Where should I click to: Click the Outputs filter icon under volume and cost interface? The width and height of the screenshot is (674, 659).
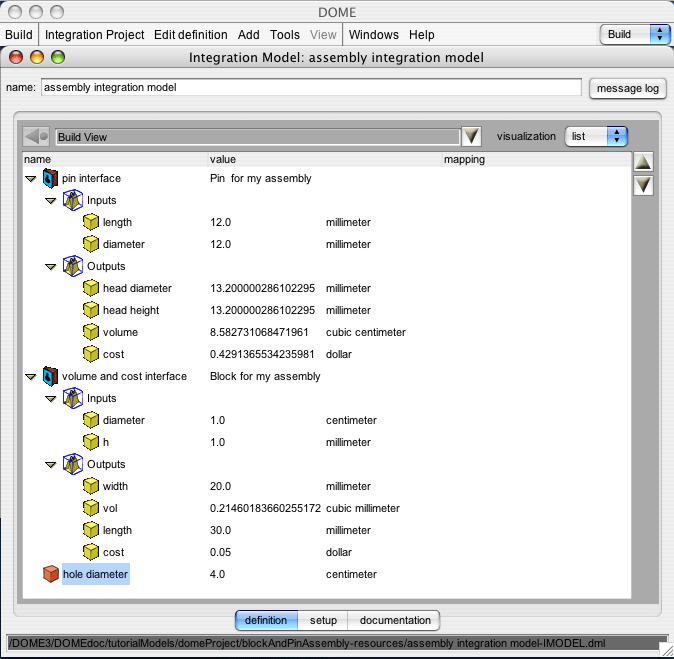73,464
